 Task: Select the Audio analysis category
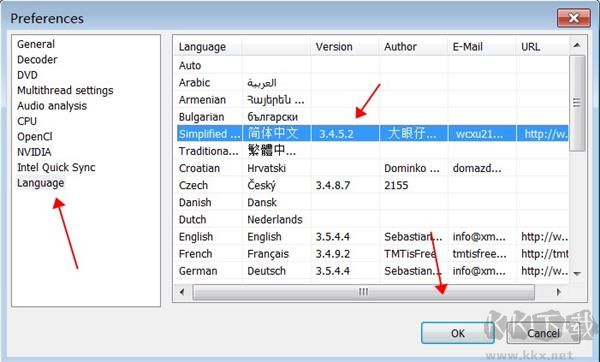coord(52,106)
